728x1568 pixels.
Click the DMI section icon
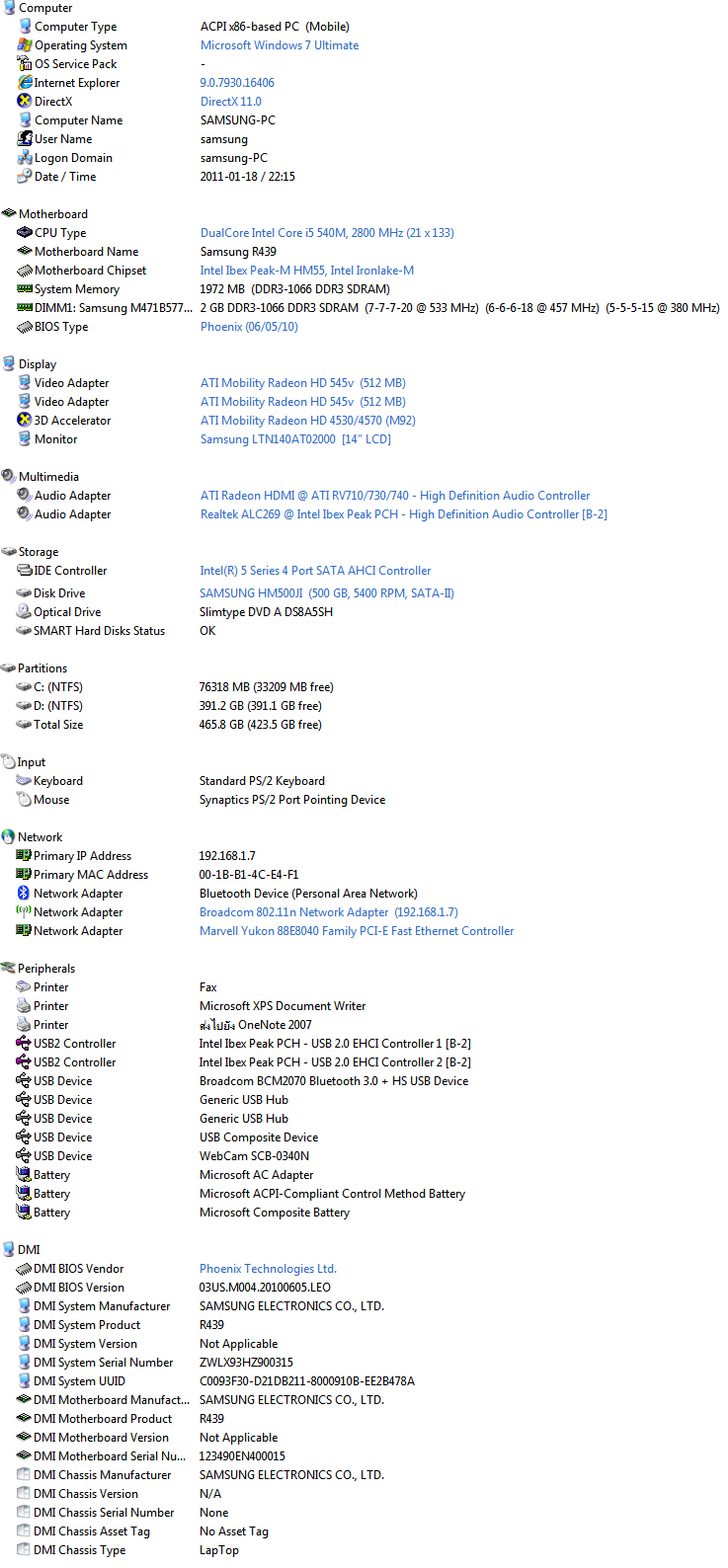click(x=8, y=1250)
